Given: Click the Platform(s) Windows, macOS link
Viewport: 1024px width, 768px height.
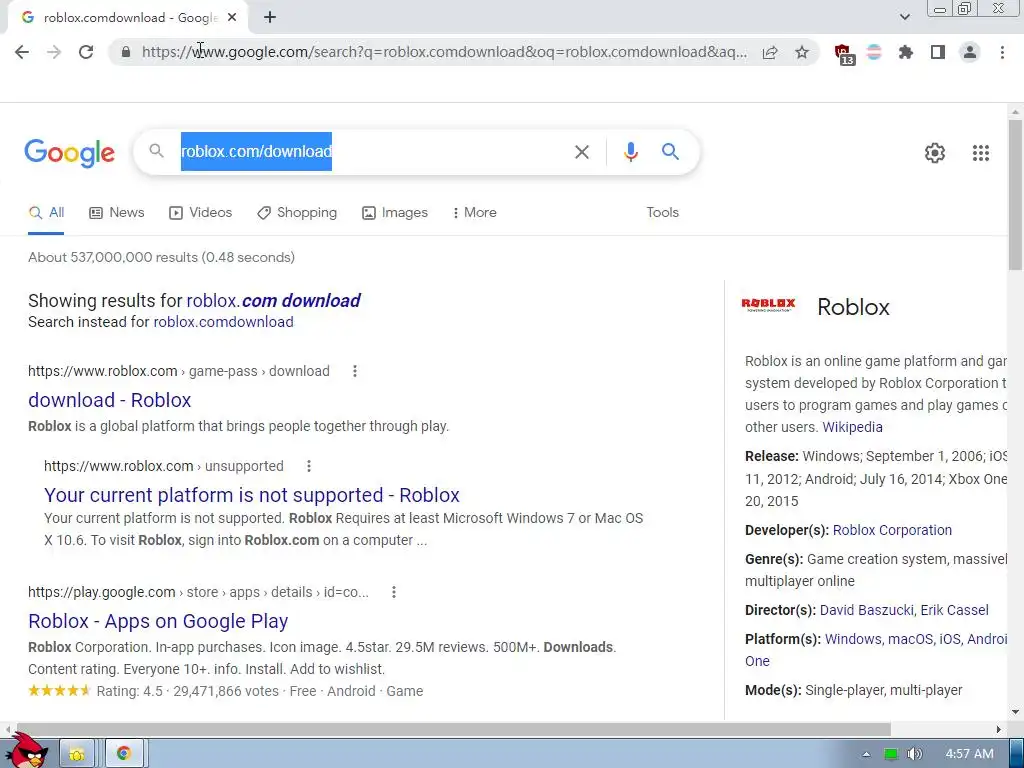Looking at the screenshot, I should pos(916,639).
